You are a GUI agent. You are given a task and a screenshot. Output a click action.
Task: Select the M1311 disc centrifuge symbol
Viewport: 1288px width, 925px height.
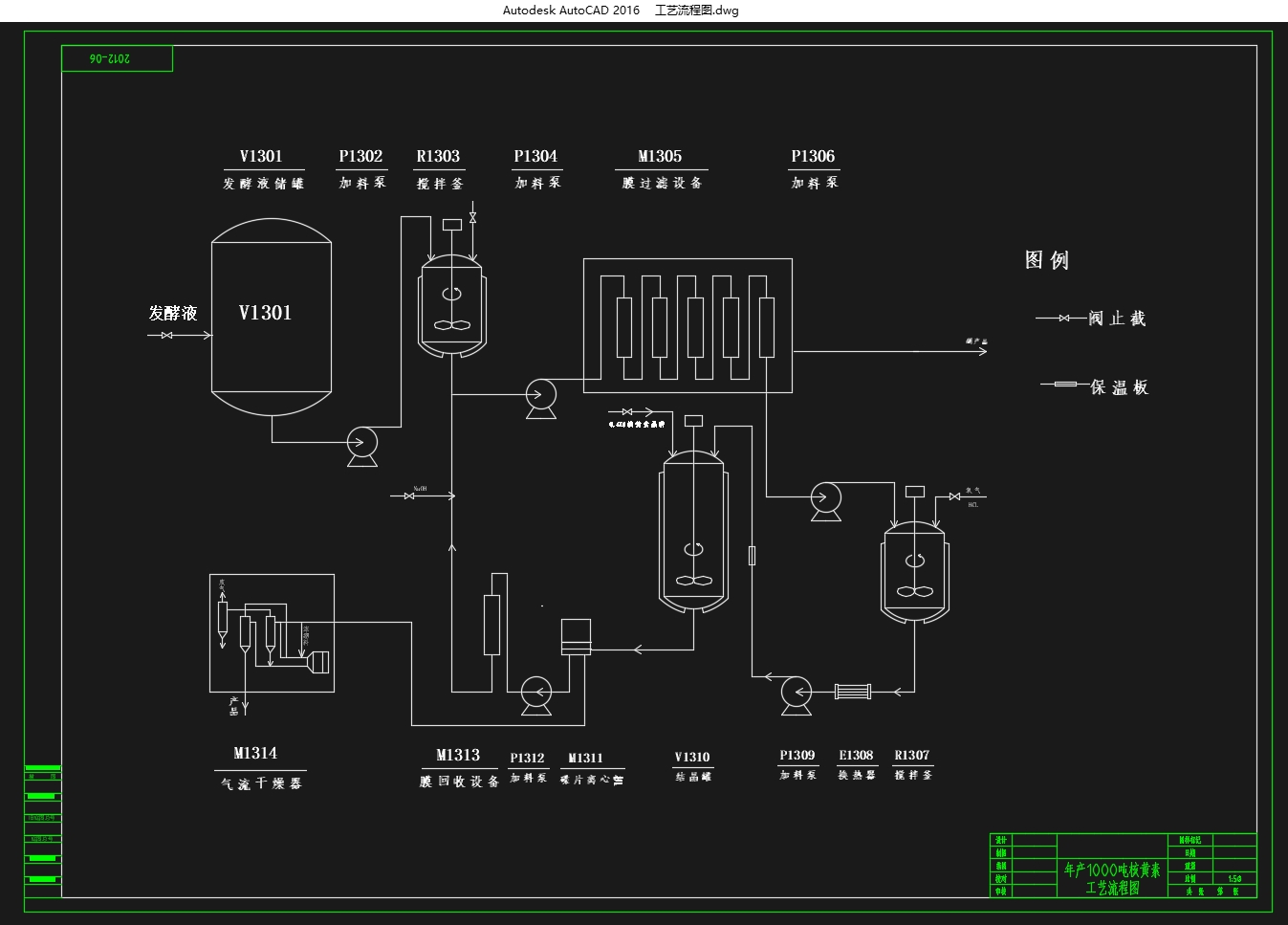point(576,637)
